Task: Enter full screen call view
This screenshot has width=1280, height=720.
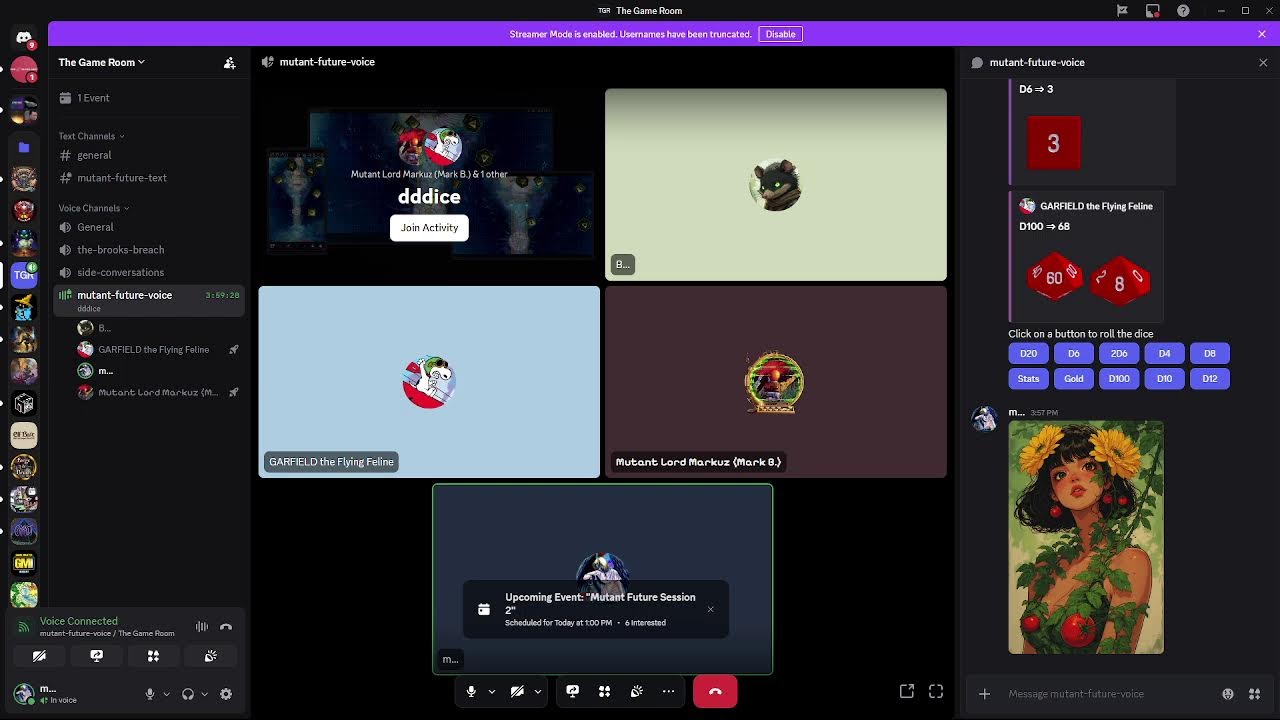Action: tap(936, 691)
